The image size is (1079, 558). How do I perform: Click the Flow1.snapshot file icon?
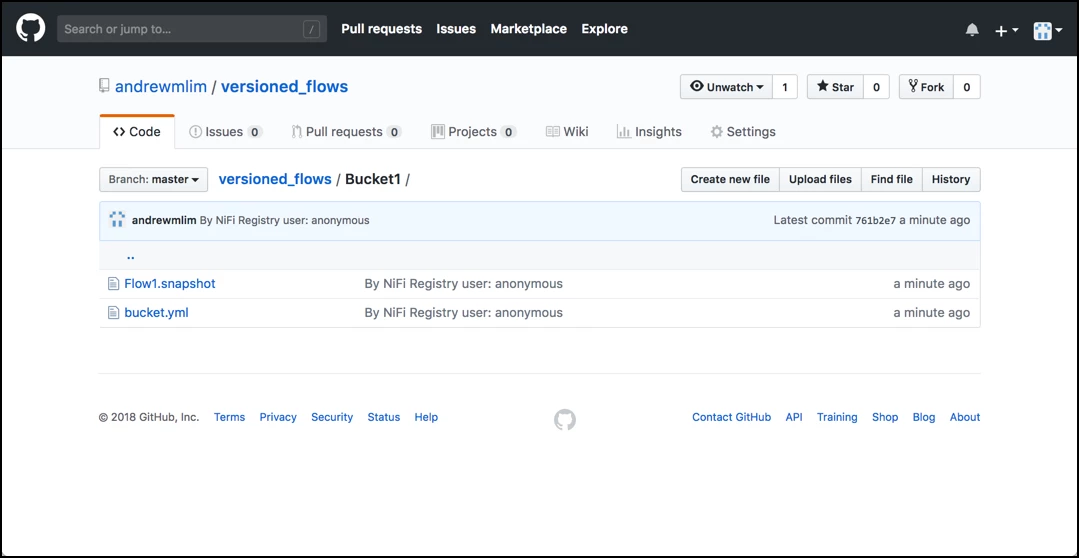114,283
